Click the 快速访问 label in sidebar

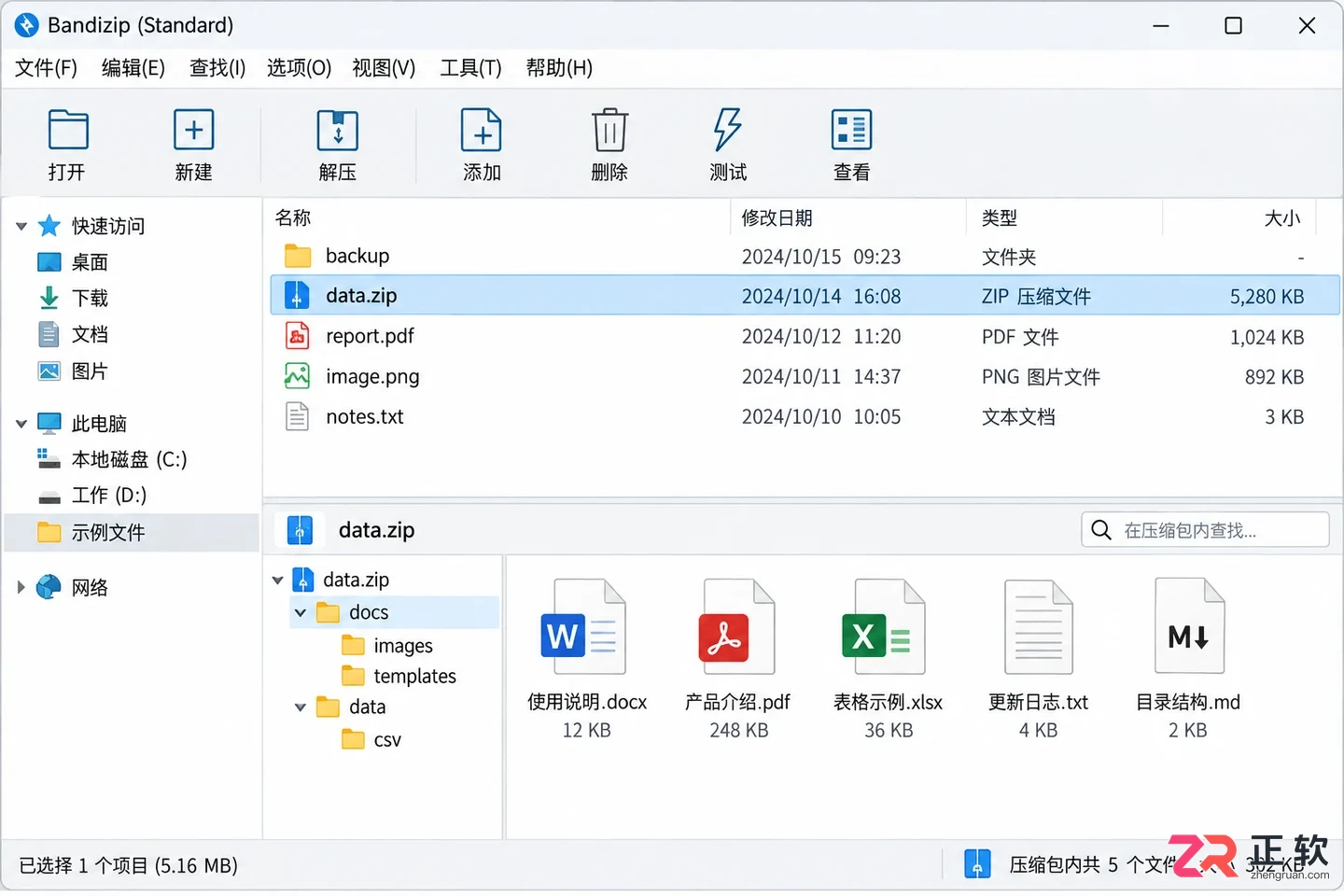108,226
